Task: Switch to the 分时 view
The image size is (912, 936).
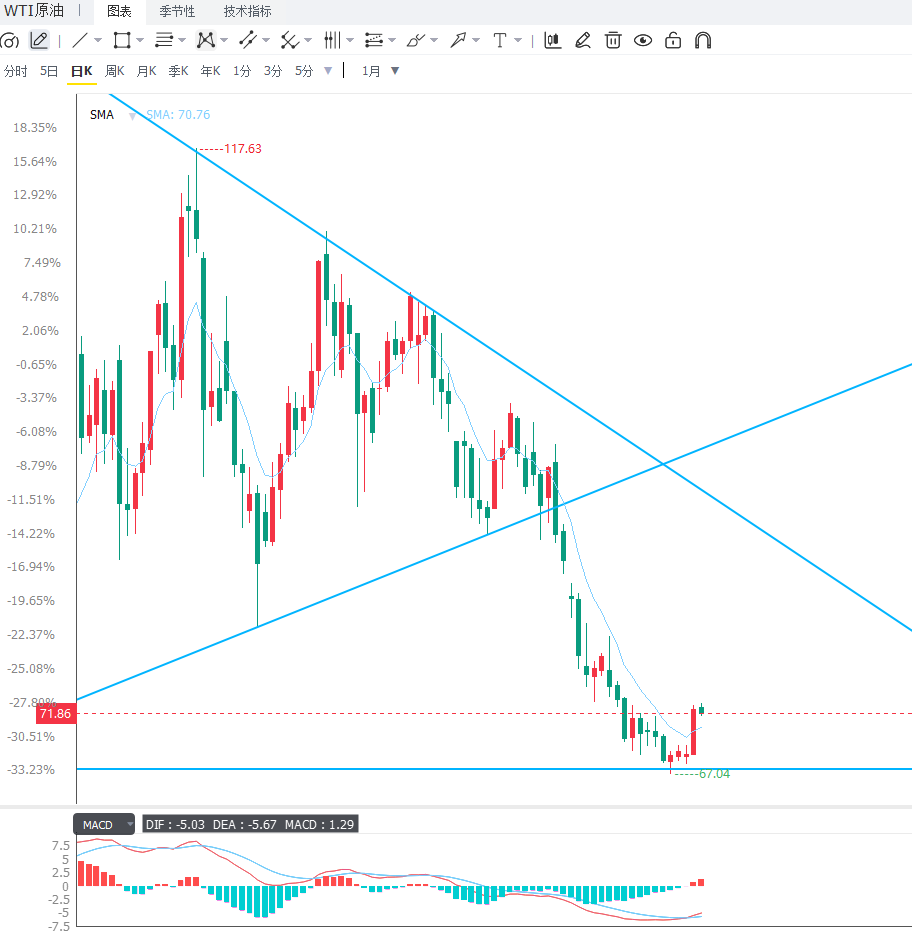Action: [x=16, y=71]
